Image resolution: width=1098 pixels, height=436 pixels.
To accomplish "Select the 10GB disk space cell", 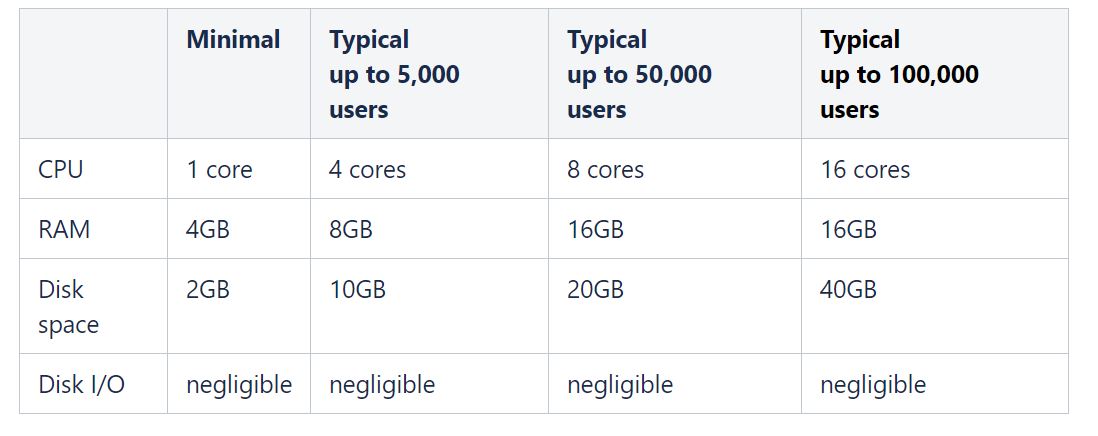I will click(357, 290).
